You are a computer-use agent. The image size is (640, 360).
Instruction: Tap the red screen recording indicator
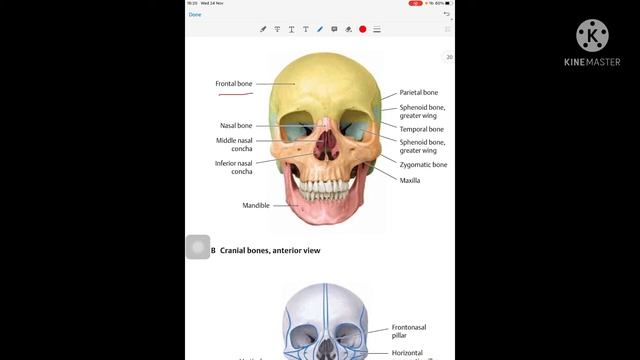[415, 3]
